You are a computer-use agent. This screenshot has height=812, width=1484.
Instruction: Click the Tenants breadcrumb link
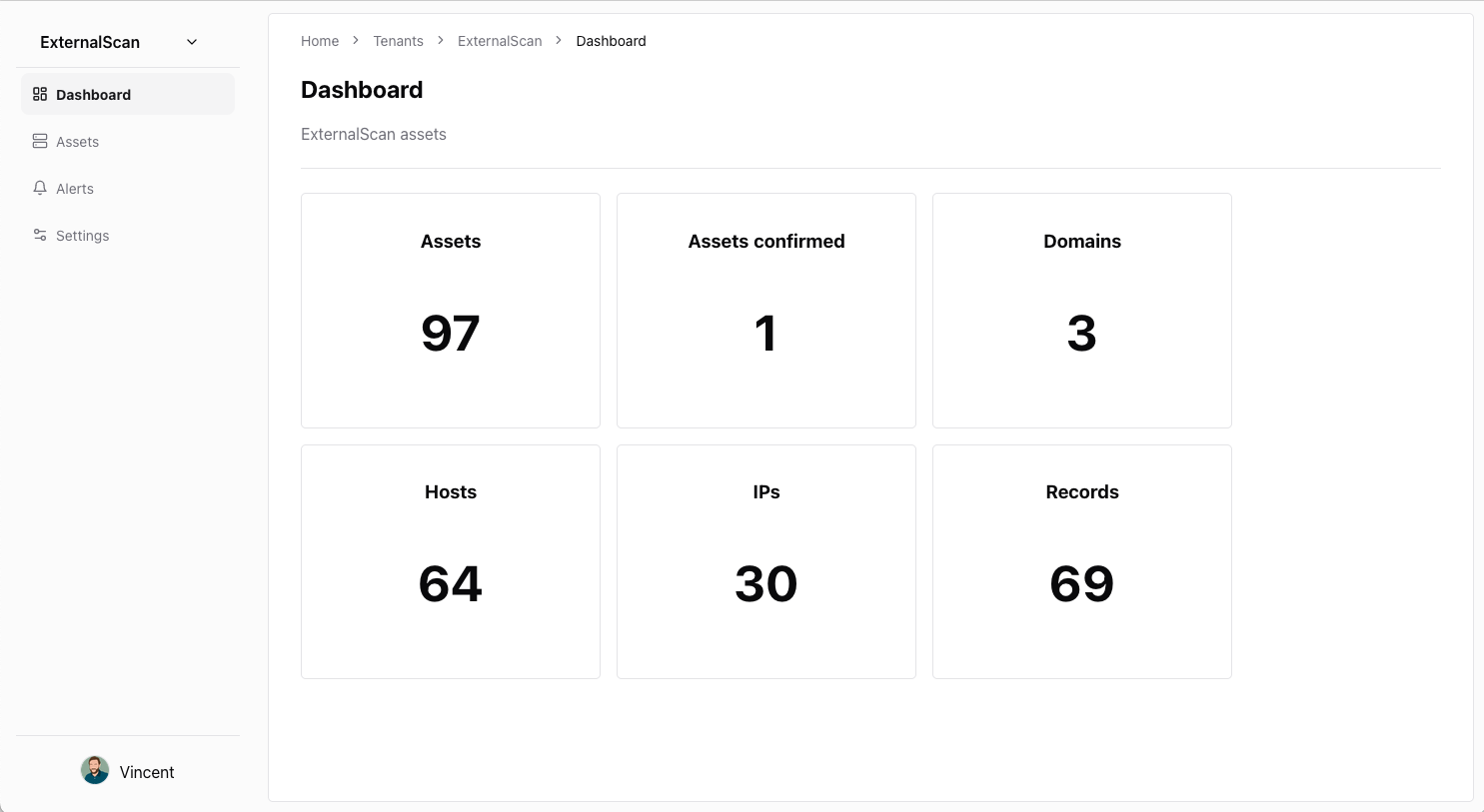point(398,41)
